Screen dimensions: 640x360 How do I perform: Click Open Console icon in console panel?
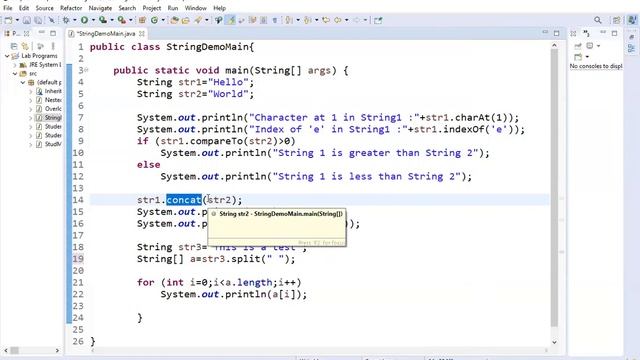coord(578,57)
